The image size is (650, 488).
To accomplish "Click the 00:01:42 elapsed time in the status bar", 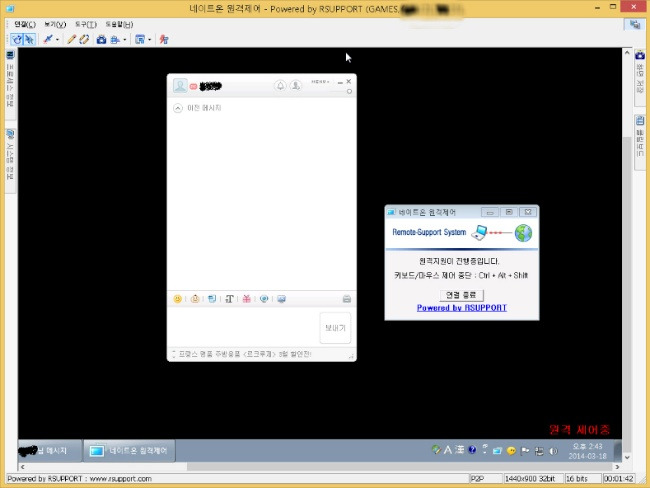I will (618, 478).
